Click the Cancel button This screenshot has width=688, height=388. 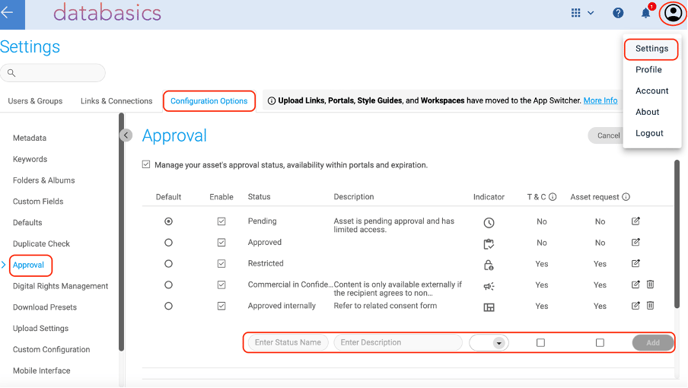[606, 136]
